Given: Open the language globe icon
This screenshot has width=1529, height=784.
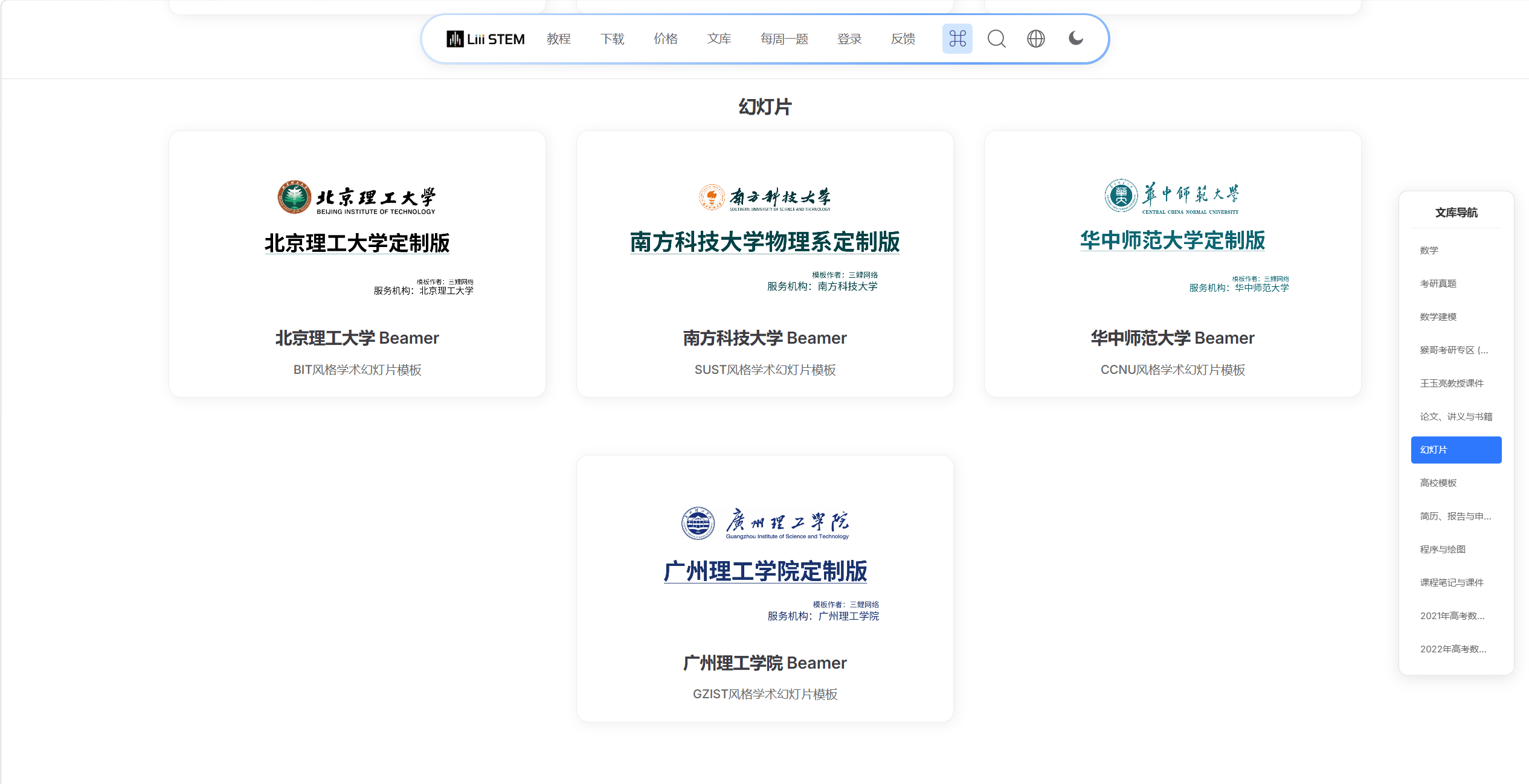Looking at the screenshot, I should (1035, 39).
